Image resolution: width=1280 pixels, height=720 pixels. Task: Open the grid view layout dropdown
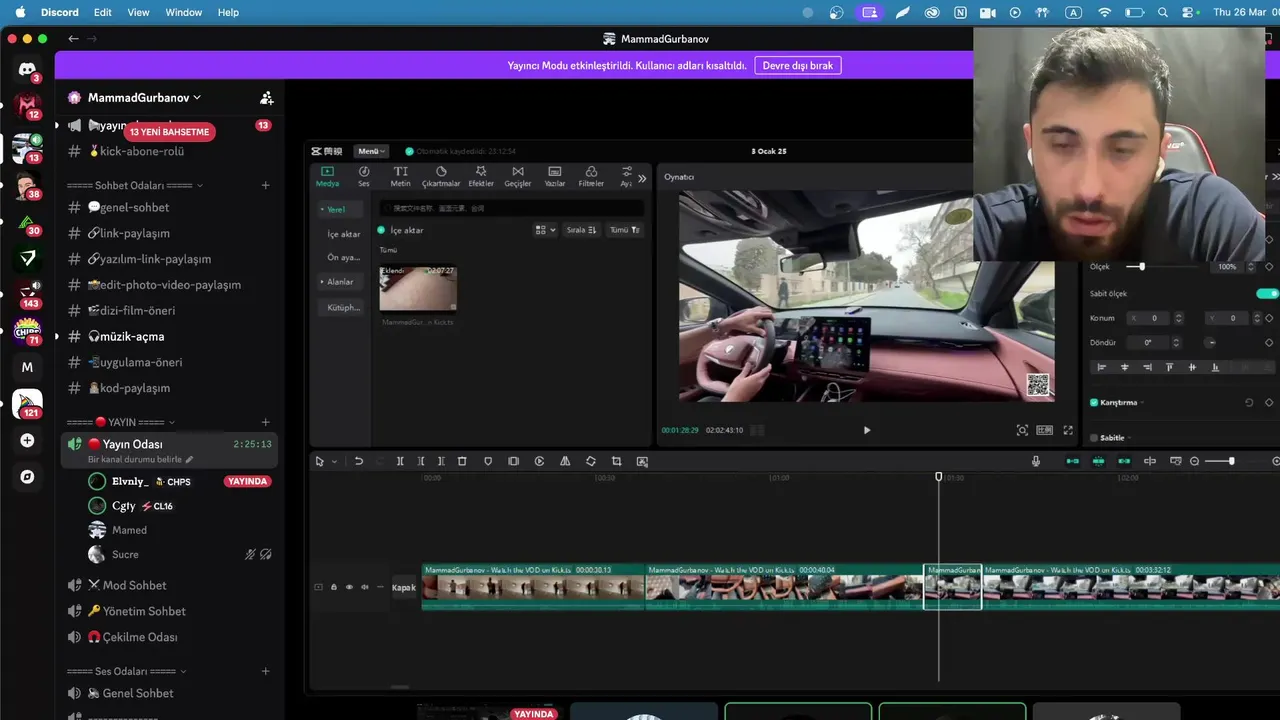tap(545, 230)
